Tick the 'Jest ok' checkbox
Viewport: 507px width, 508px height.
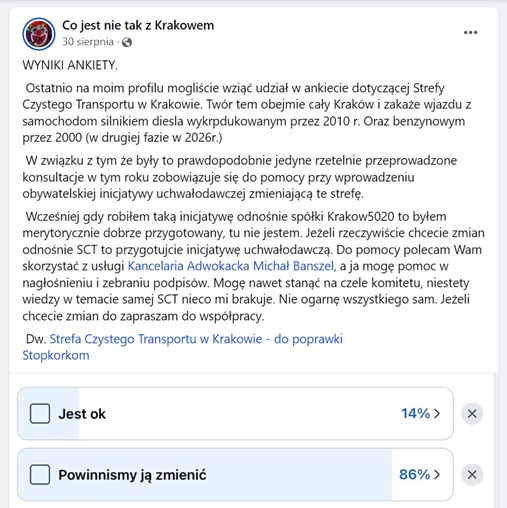pos(40,414)
